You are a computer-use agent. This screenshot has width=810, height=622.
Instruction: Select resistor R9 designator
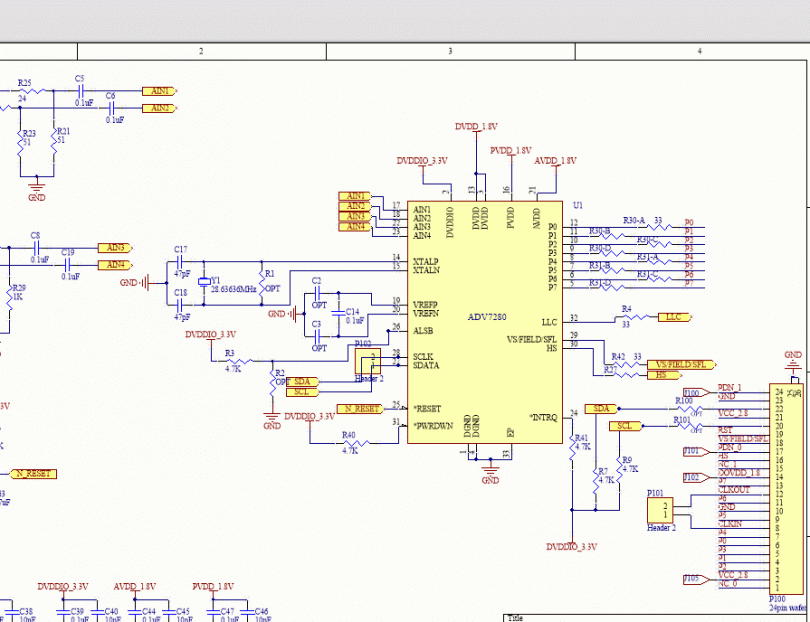coord(627,460)
